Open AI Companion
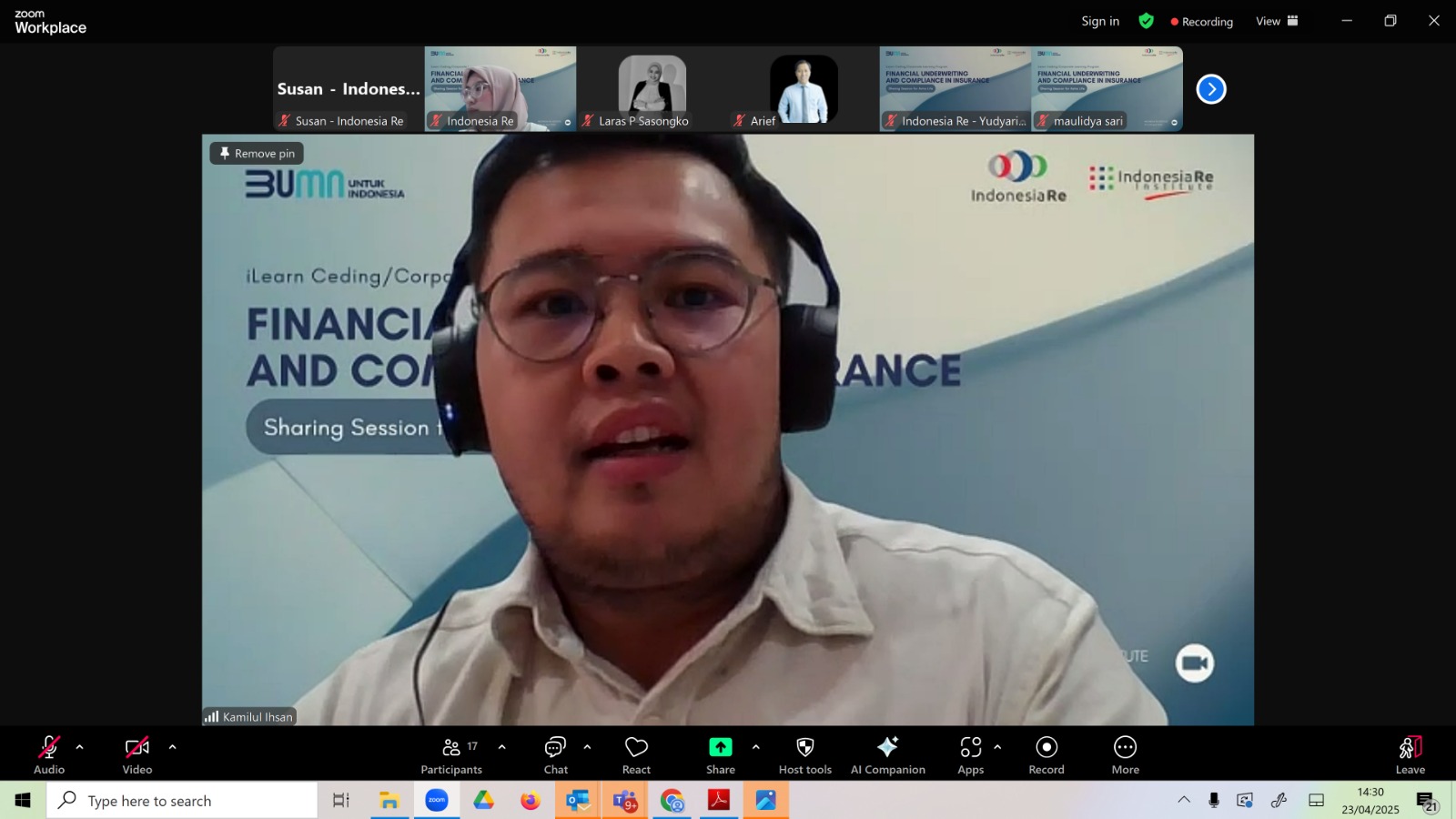This screenshot has width=1456, height=819. click(888, 754)
